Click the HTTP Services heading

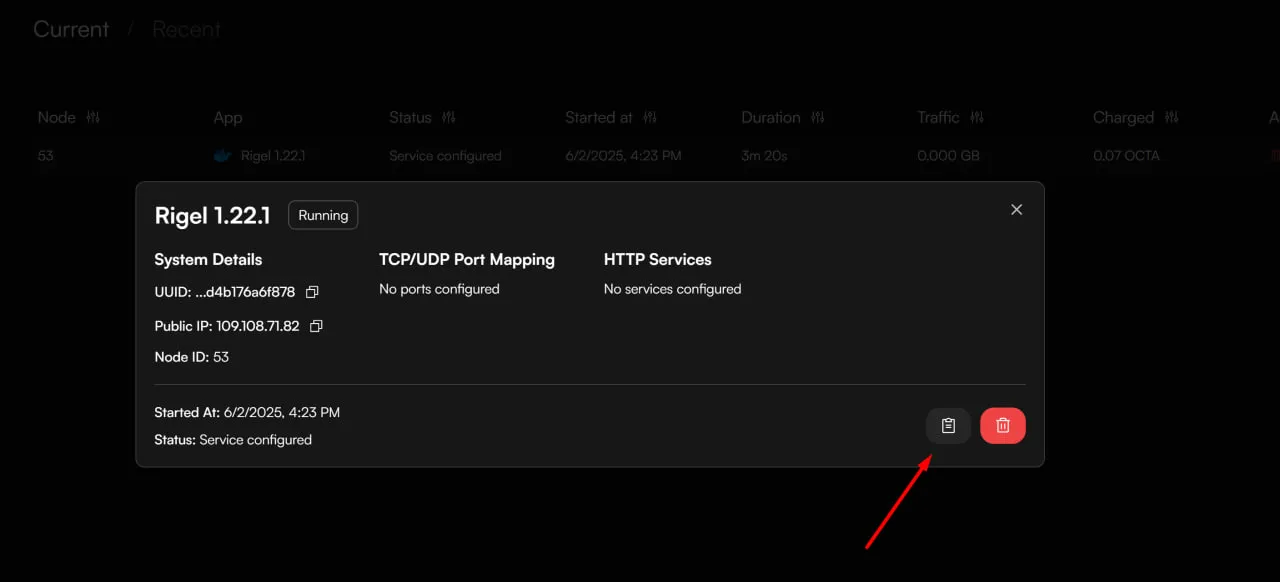[658, 260]
